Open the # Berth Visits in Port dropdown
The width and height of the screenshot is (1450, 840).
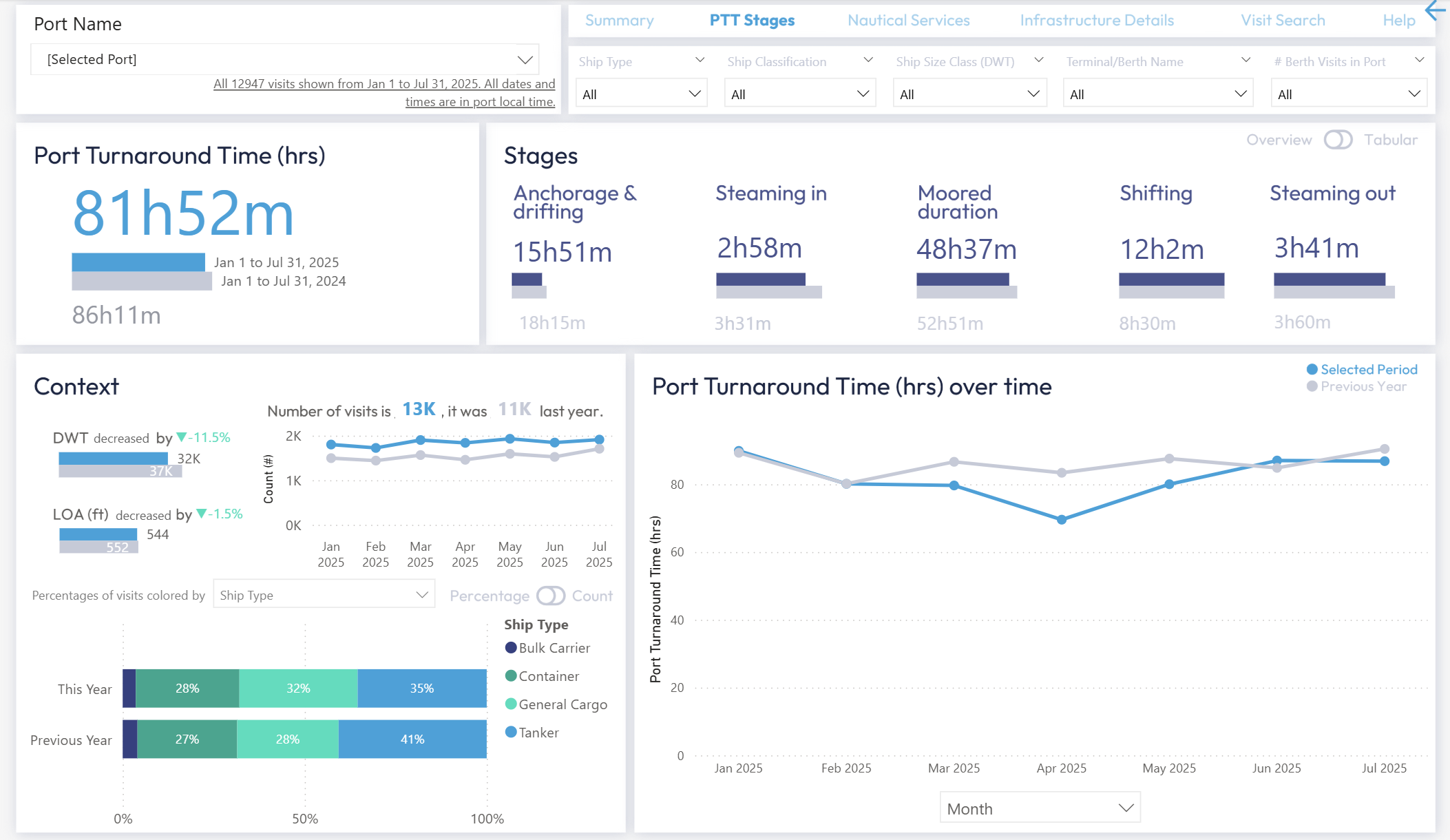pos(1347,92)
